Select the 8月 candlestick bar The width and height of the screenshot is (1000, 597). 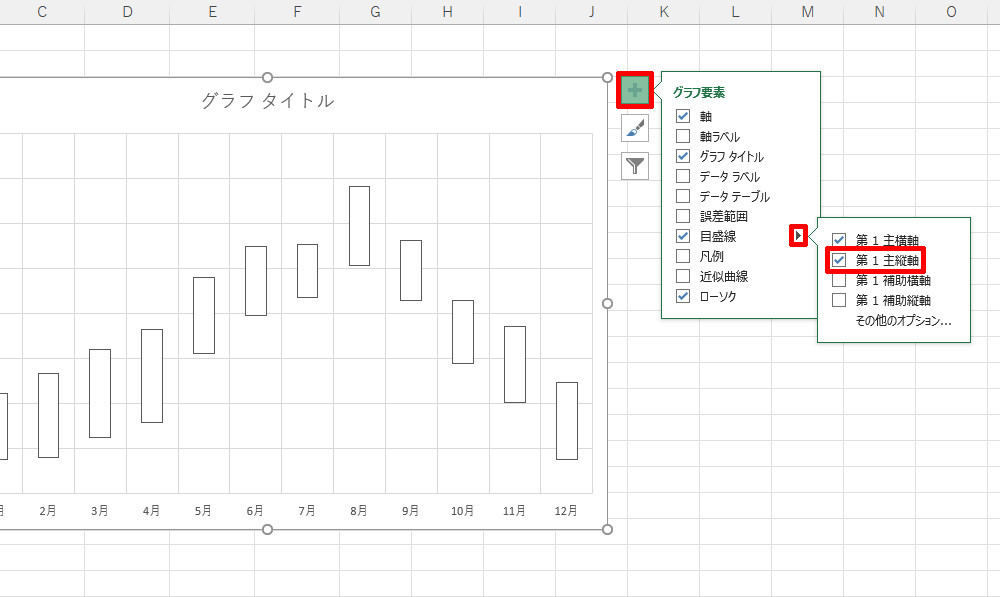359,226
